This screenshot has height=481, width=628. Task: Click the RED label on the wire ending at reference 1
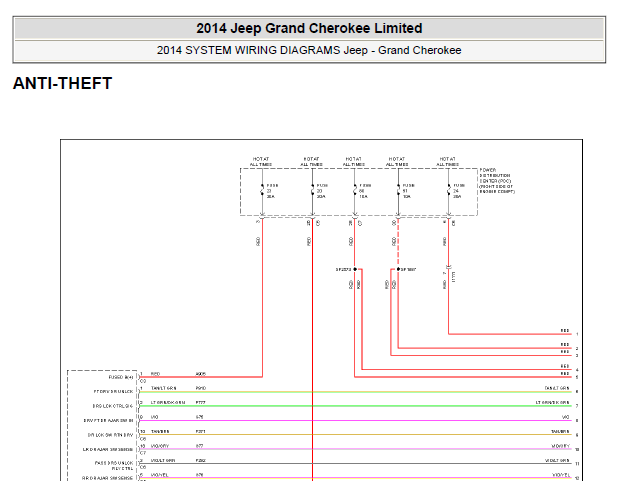[565, 330]
